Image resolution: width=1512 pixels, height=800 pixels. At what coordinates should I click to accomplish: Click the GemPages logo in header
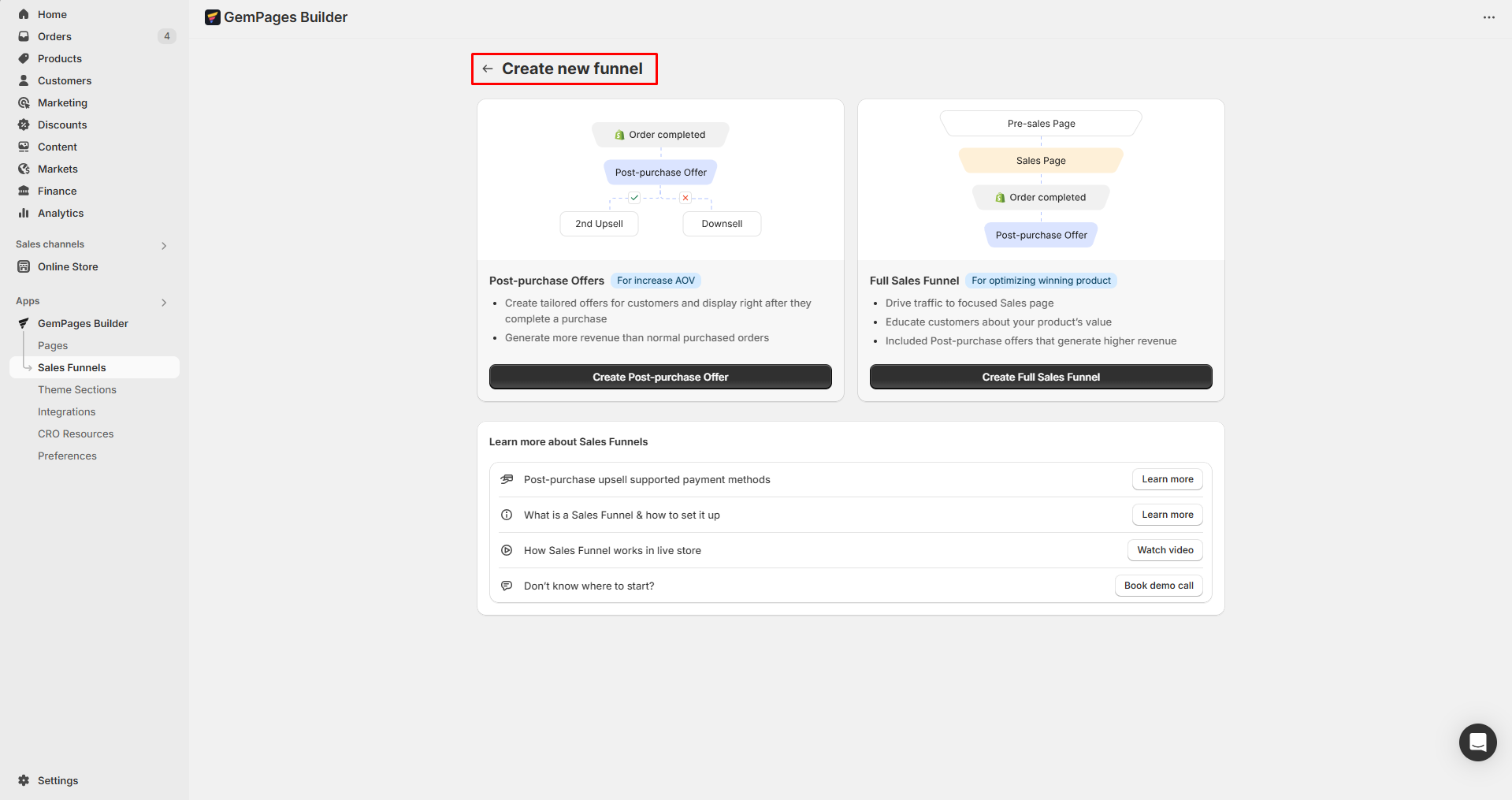point(213,17)
